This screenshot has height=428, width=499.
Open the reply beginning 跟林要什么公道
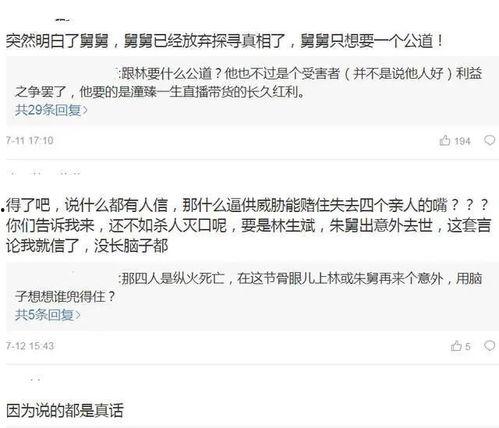pos(248,82)
